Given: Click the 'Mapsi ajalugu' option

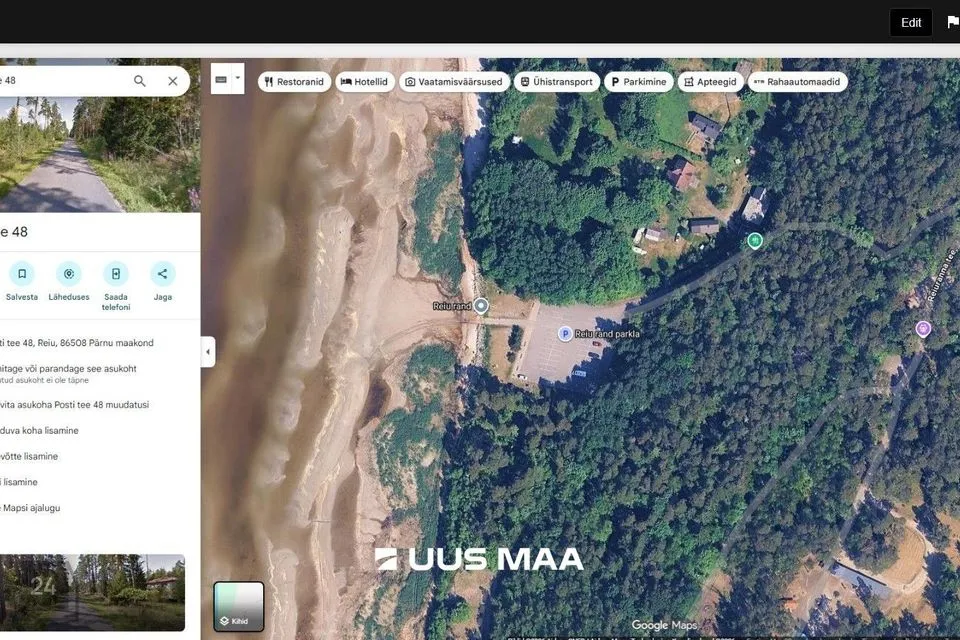Looking at the screenshot, I should tap(30, 508).
